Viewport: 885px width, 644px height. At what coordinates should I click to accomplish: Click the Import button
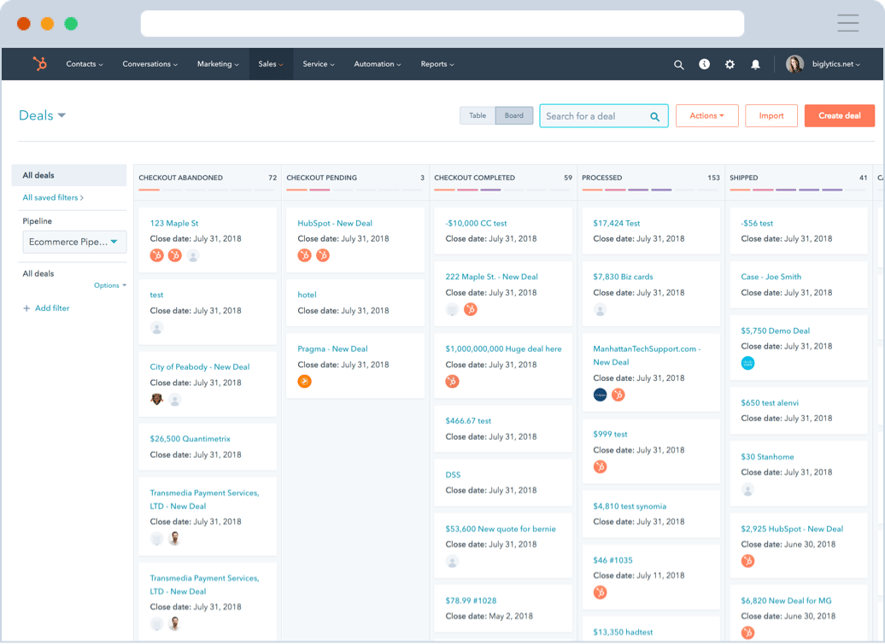[x=771, y=116]
